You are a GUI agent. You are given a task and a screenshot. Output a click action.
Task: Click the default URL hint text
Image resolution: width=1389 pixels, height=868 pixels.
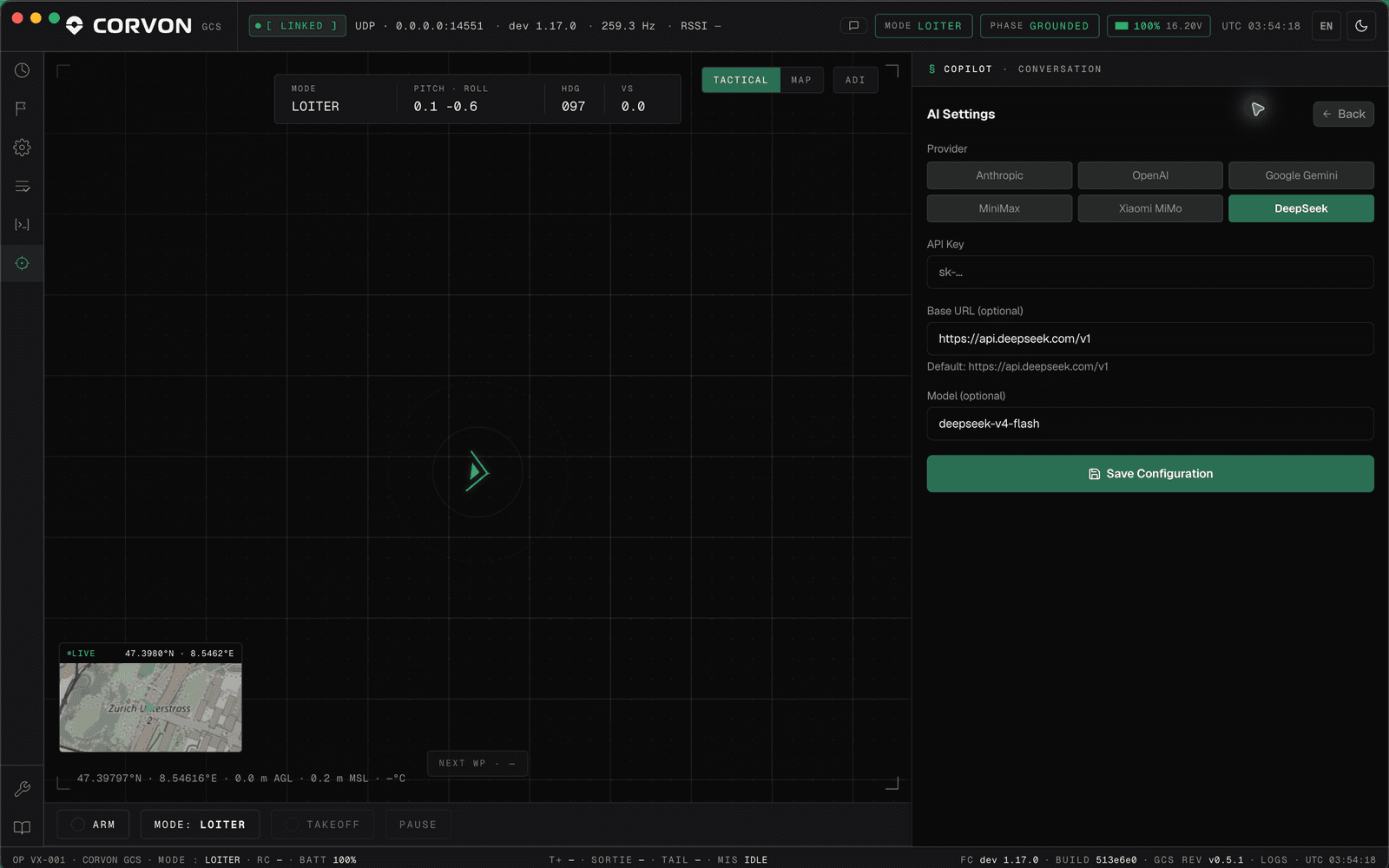tap(1017, 366)
